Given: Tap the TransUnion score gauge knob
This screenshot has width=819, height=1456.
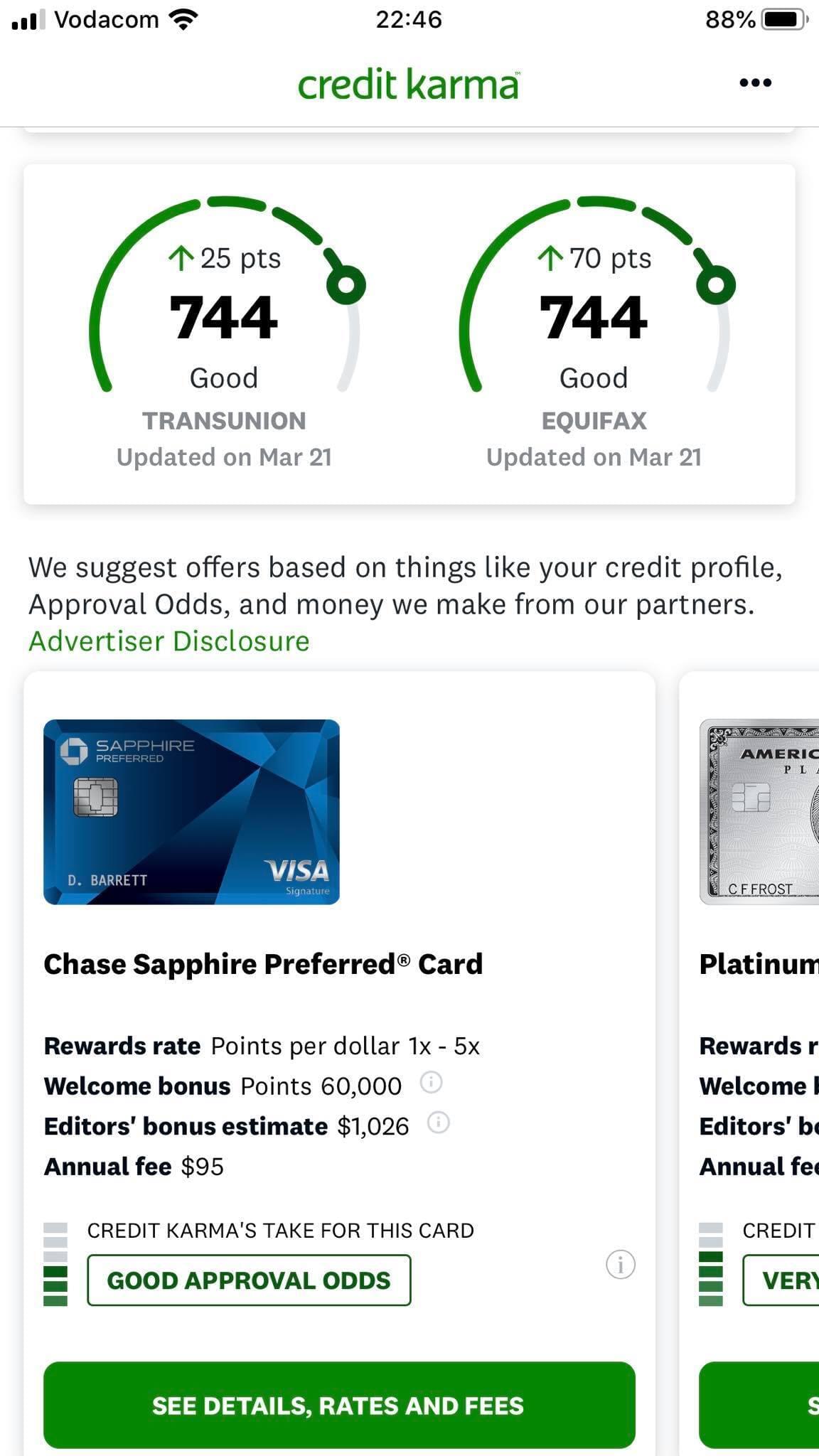Looking at the screenshot, I should pos(346,285).
